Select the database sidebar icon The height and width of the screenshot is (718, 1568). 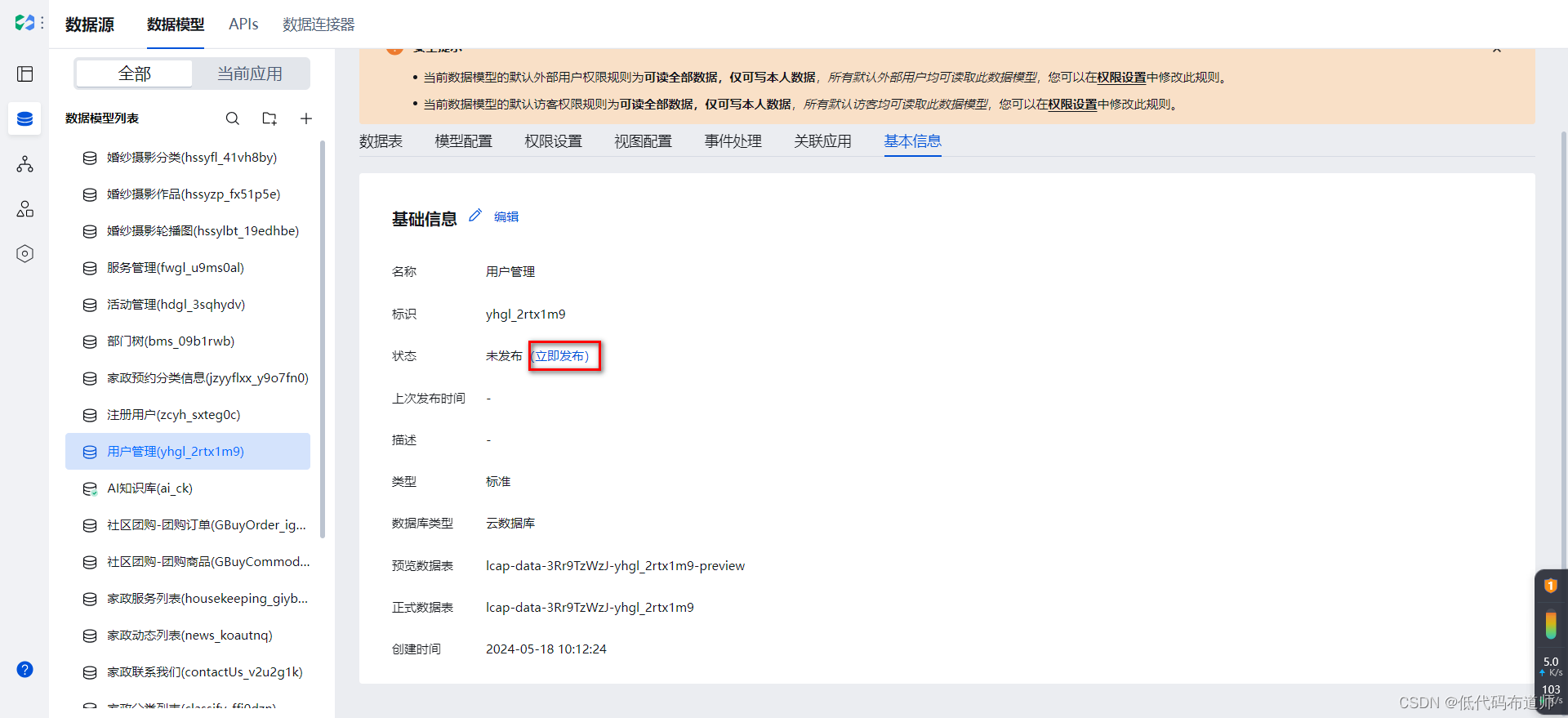pyautogui.click(x=25, y=118)
